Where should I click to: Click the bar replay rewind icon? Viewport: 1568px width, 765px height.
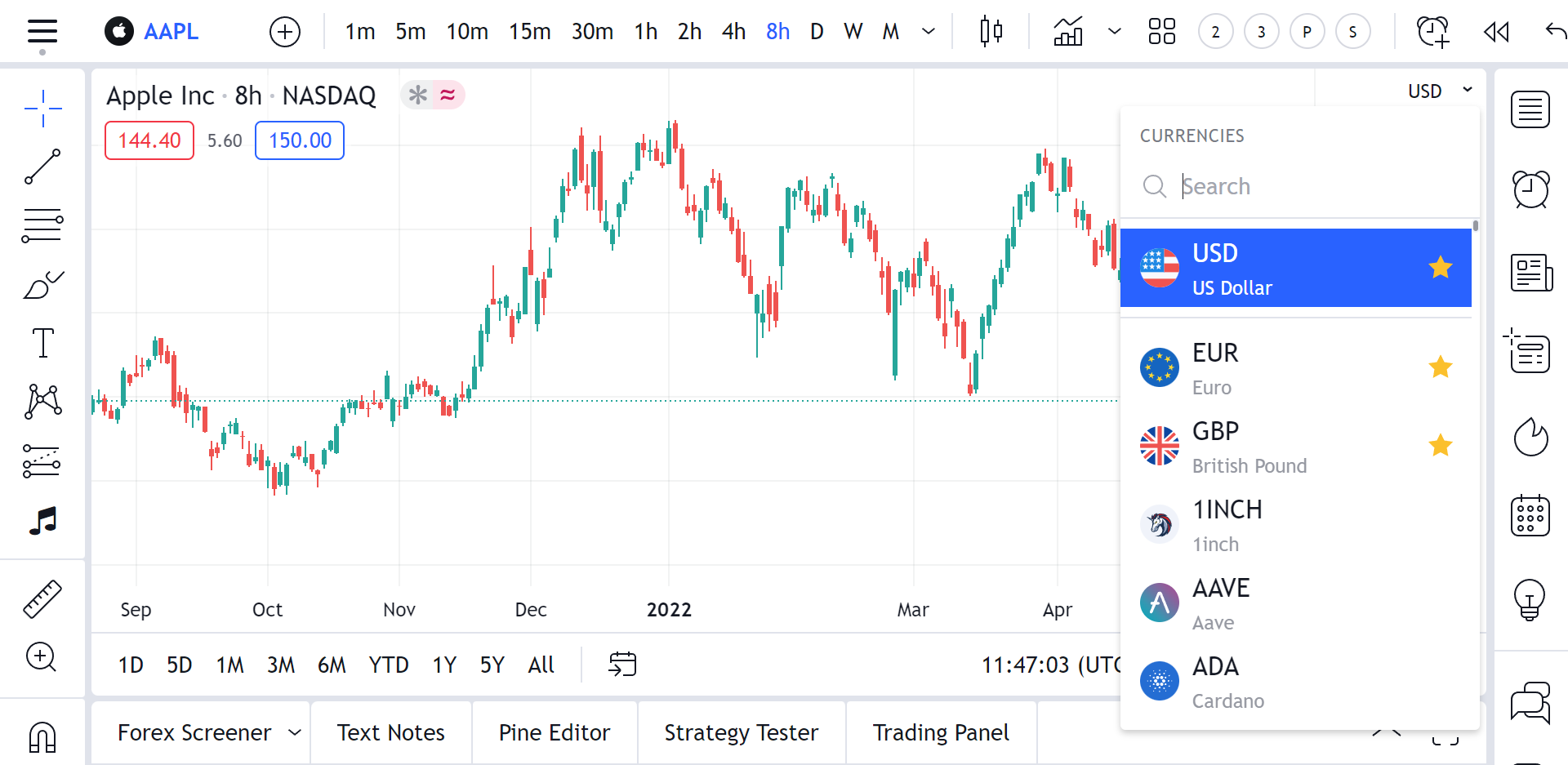tap(1496, 32)
